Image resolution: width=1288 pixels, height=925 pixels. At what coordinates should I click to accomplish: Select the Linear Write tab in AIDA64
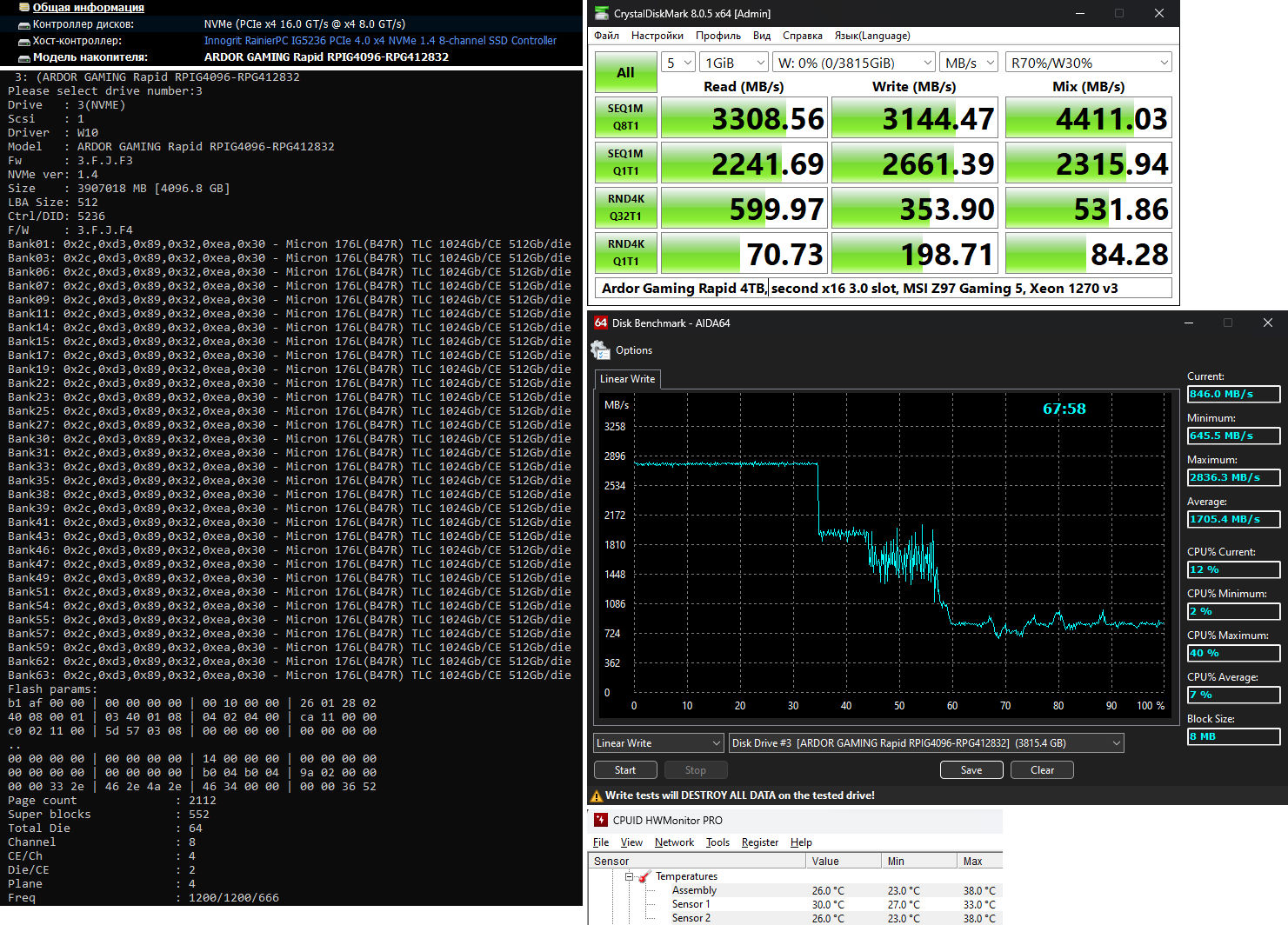[627, 379]
